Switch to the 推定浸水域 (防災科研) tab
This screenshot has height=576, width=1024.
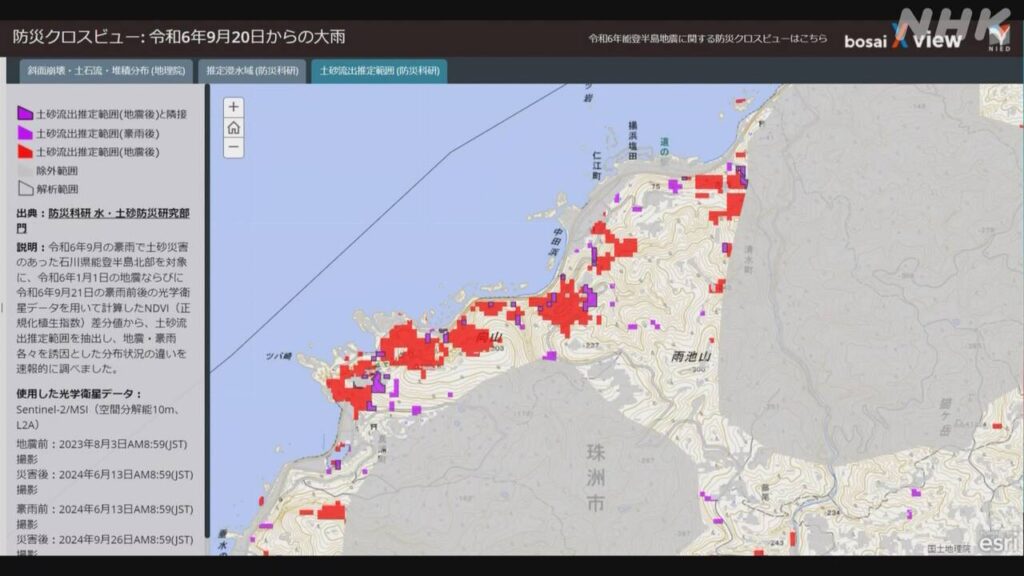pyautogui.click(x=252, y=71)
